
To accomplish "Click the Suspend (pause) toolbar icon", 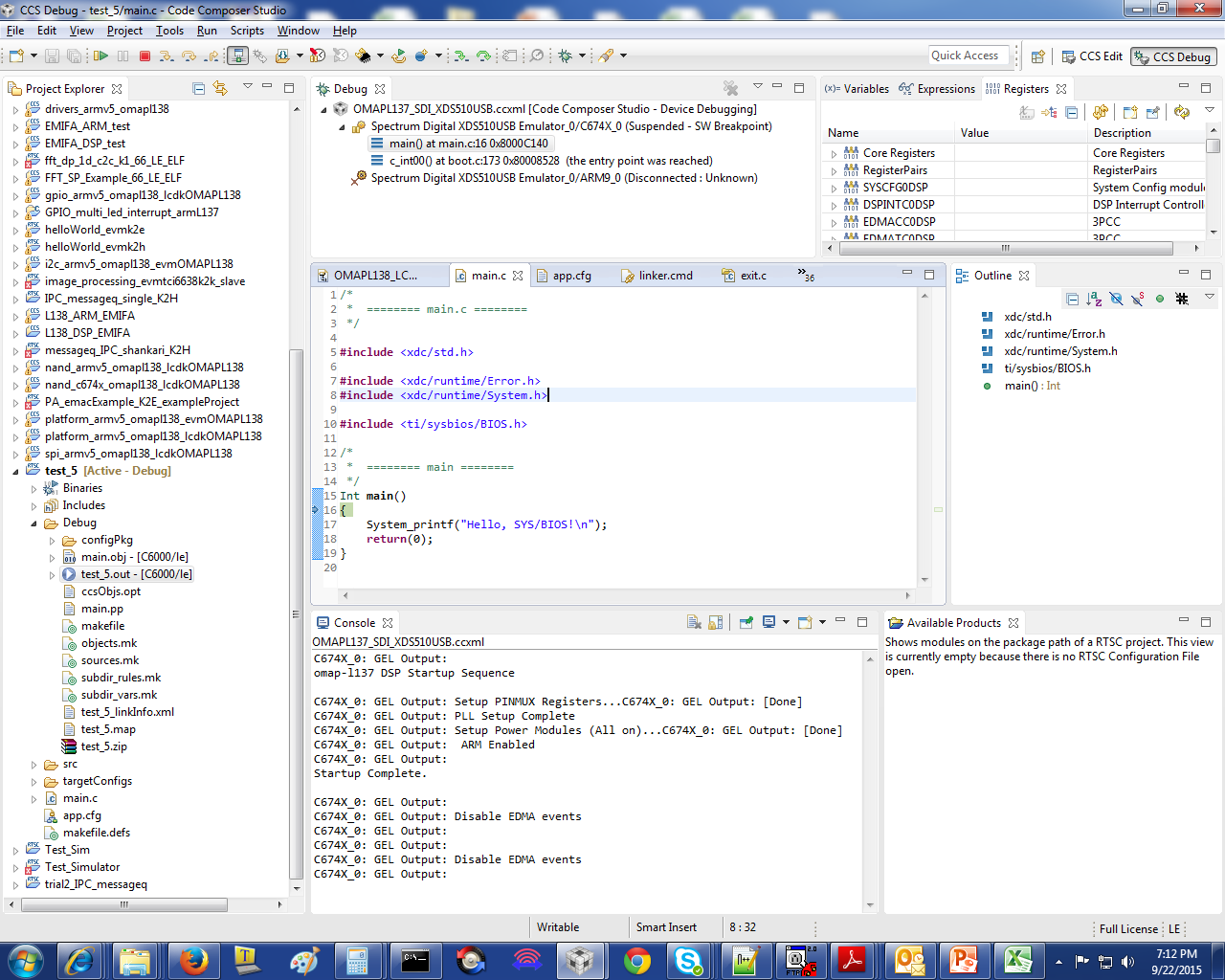I will (122, 56).
